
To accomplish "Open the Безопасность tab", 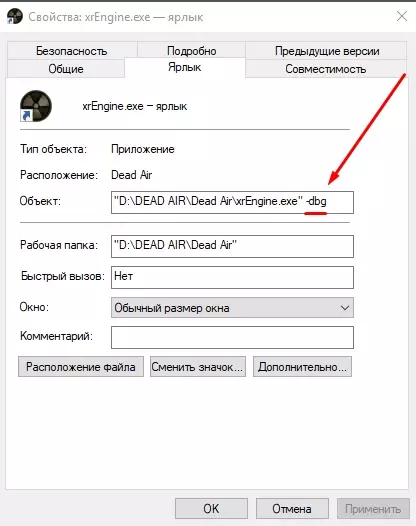I will tap(72, 51).
